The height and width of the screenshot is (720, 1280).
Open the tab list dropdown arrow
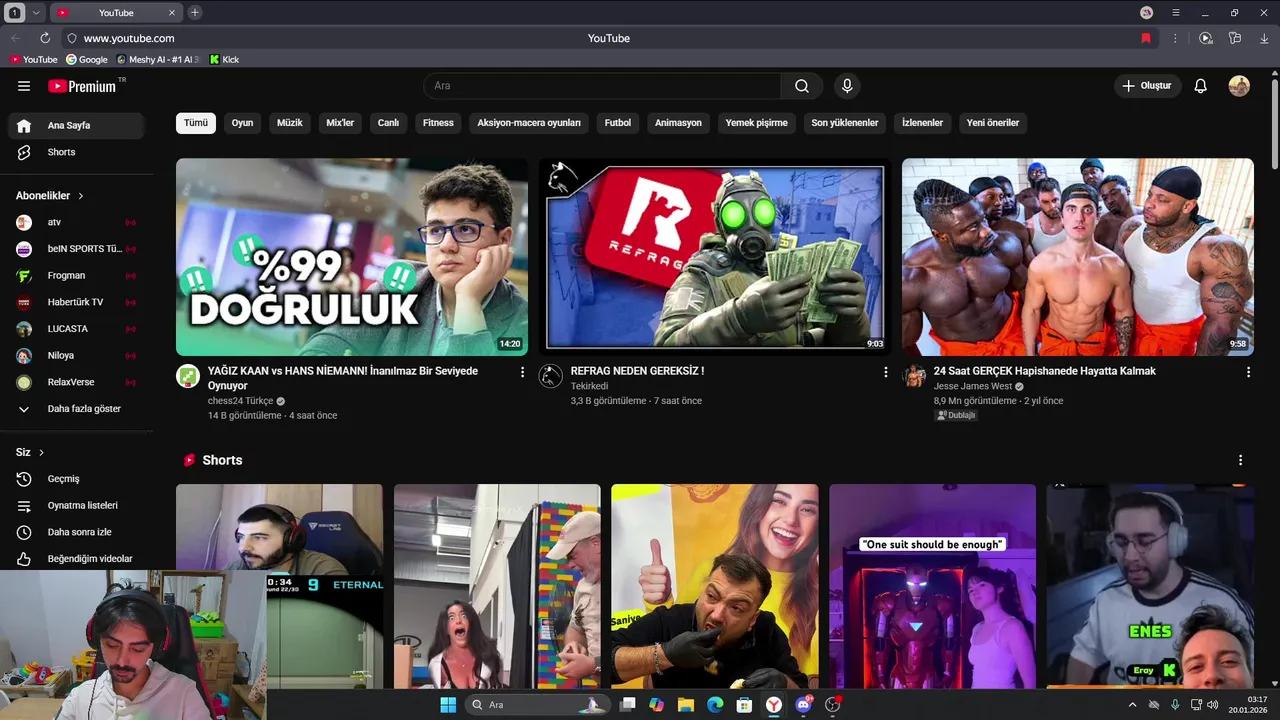pyautogui.click(x=36, y=13)
